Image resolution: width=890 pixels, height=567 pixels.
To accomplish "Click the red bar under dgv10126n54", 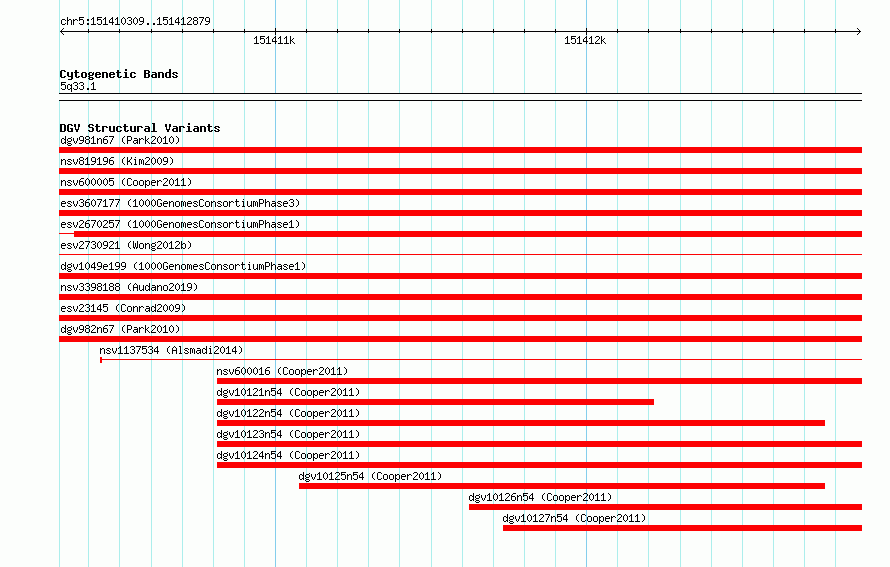I will (665, 507).
